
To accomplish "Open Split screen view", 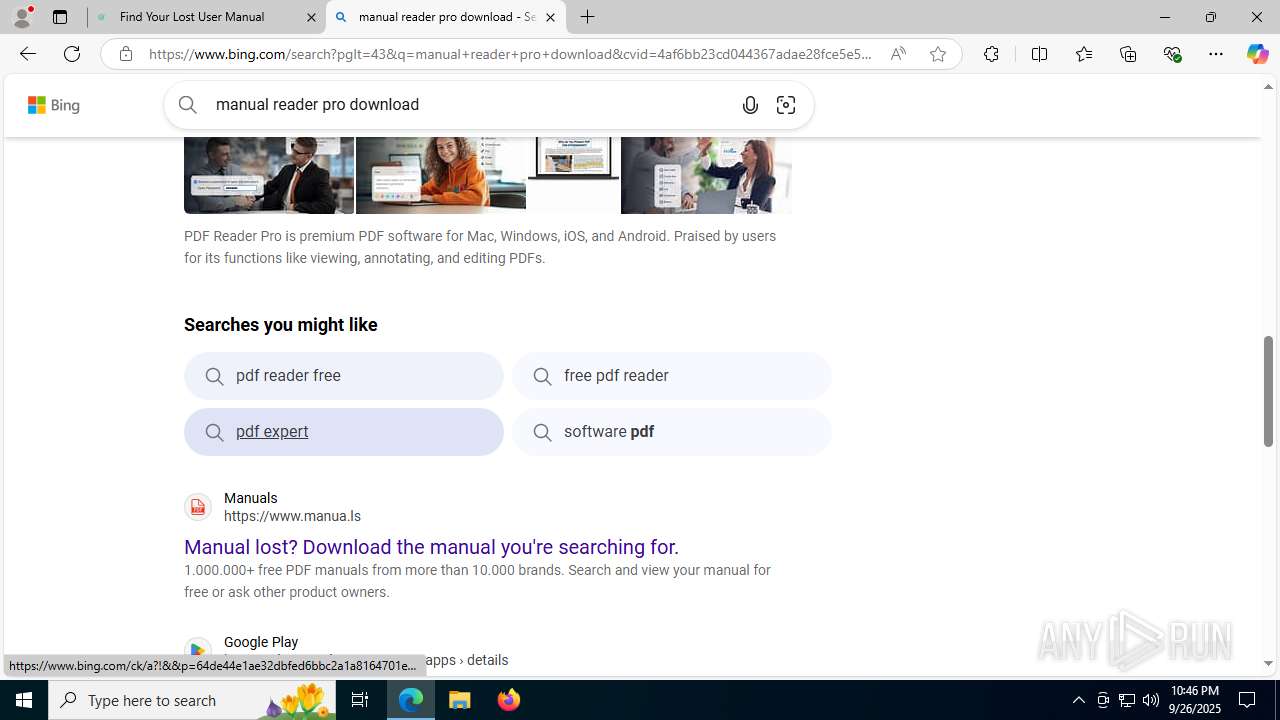I will click(1039, 54).
